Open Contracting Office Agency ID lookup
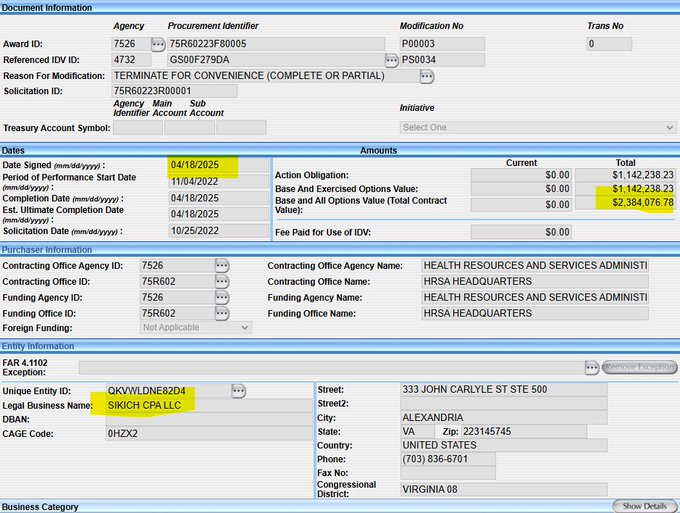Screen dimensions: 680x513 (222, 266)
